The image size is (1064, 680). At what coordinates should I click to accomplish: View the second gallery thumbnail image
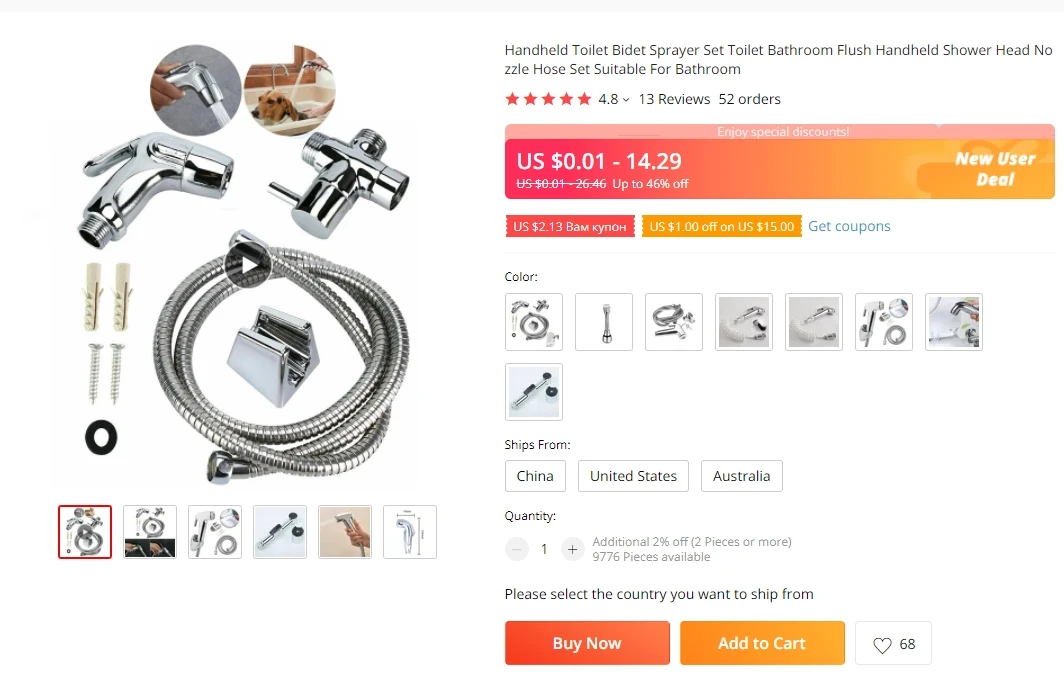[x=150, y=532]
